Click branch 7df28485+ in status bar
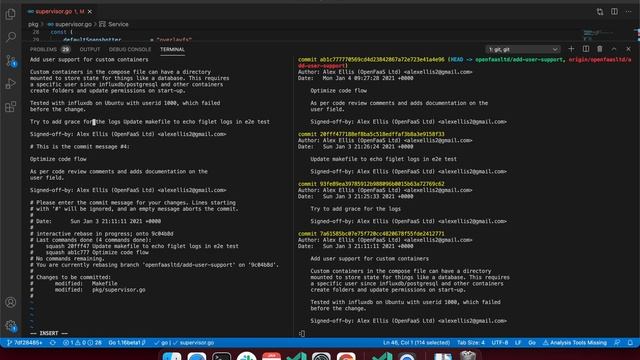 tap(24, 342)
